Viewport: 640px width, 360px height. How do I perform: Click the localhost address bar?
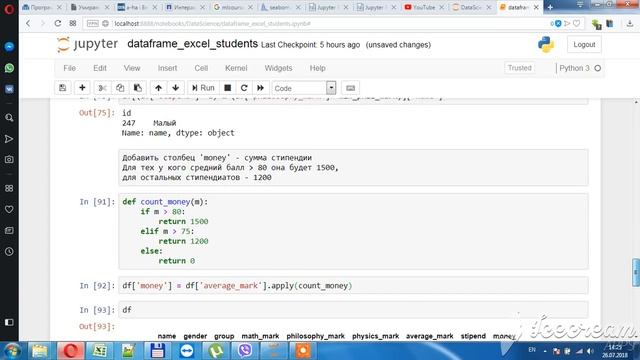(318, 24)
